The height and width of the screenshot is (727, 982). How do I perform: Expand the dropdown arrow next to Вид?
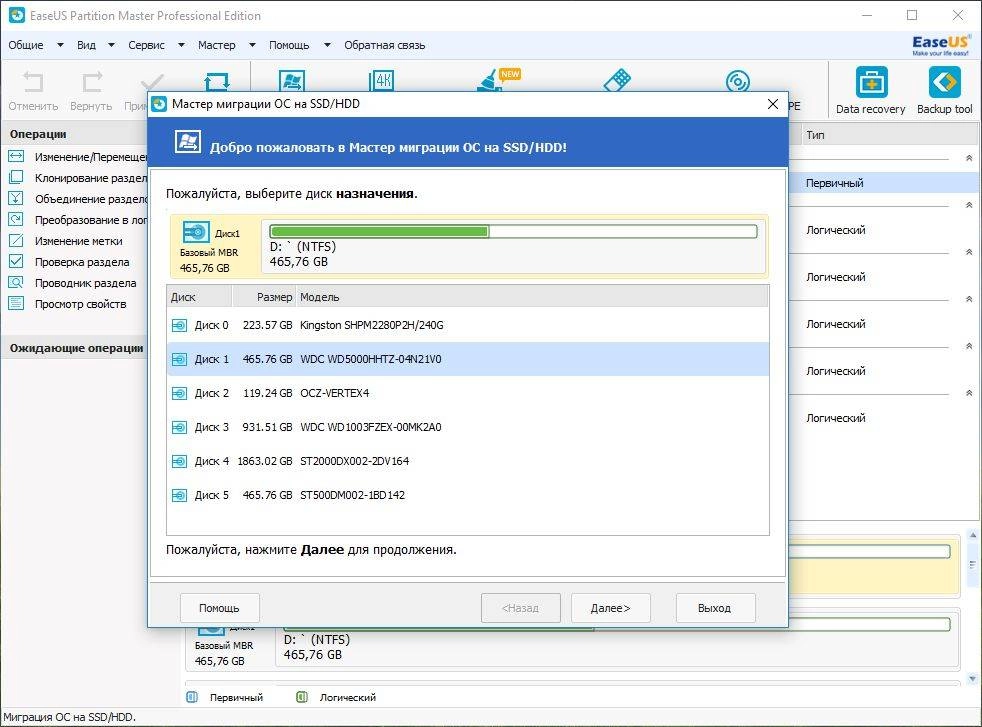(111, 45)
